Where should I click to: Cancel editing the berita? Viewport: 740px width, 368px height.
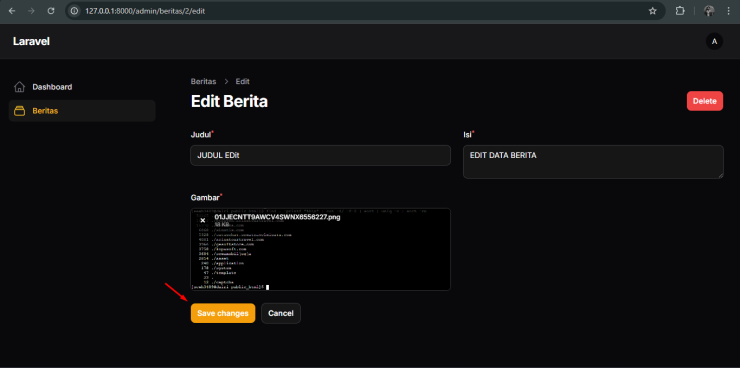click(x=281, y=313)
